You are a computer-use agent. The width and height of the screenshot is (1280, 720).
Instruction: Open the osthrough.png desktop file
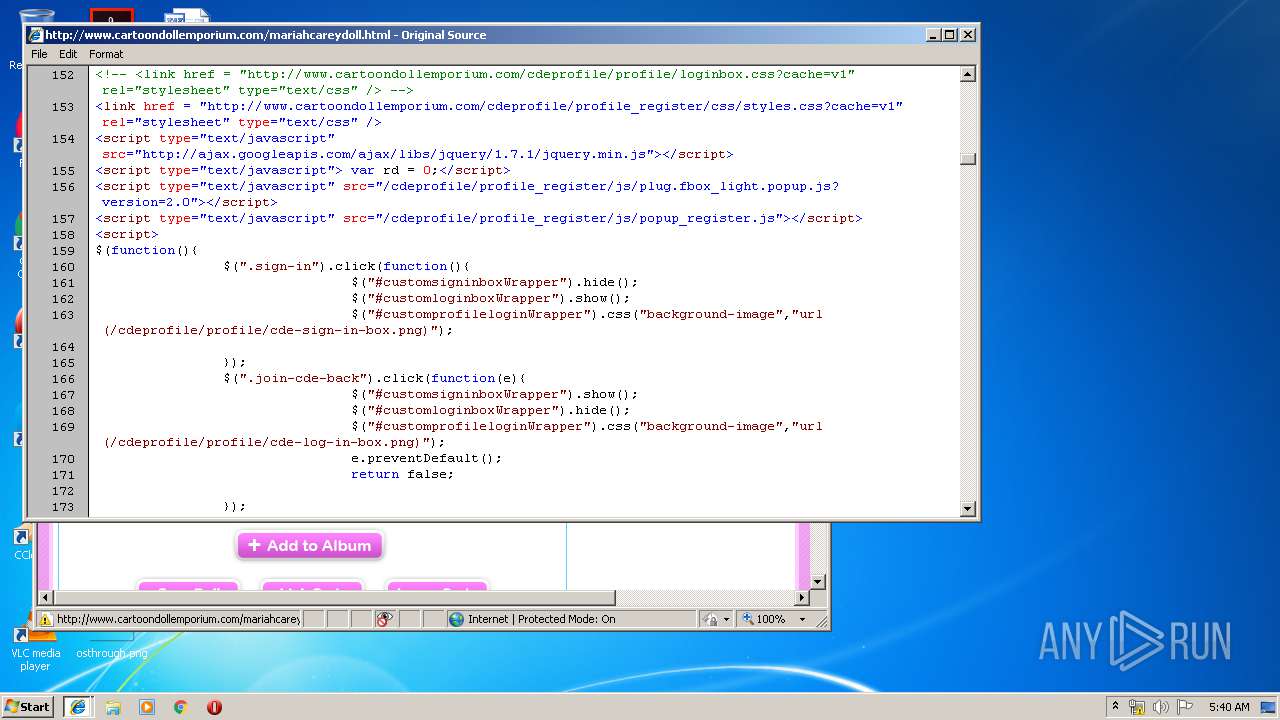(112, 653)
